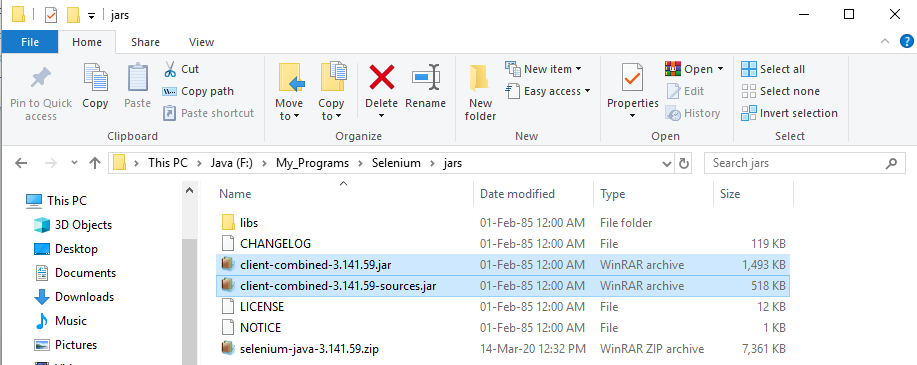Viewport: 917px width, 365px height.
Task: Delete the selected files with red X
Action: click(x=381, y=78)
